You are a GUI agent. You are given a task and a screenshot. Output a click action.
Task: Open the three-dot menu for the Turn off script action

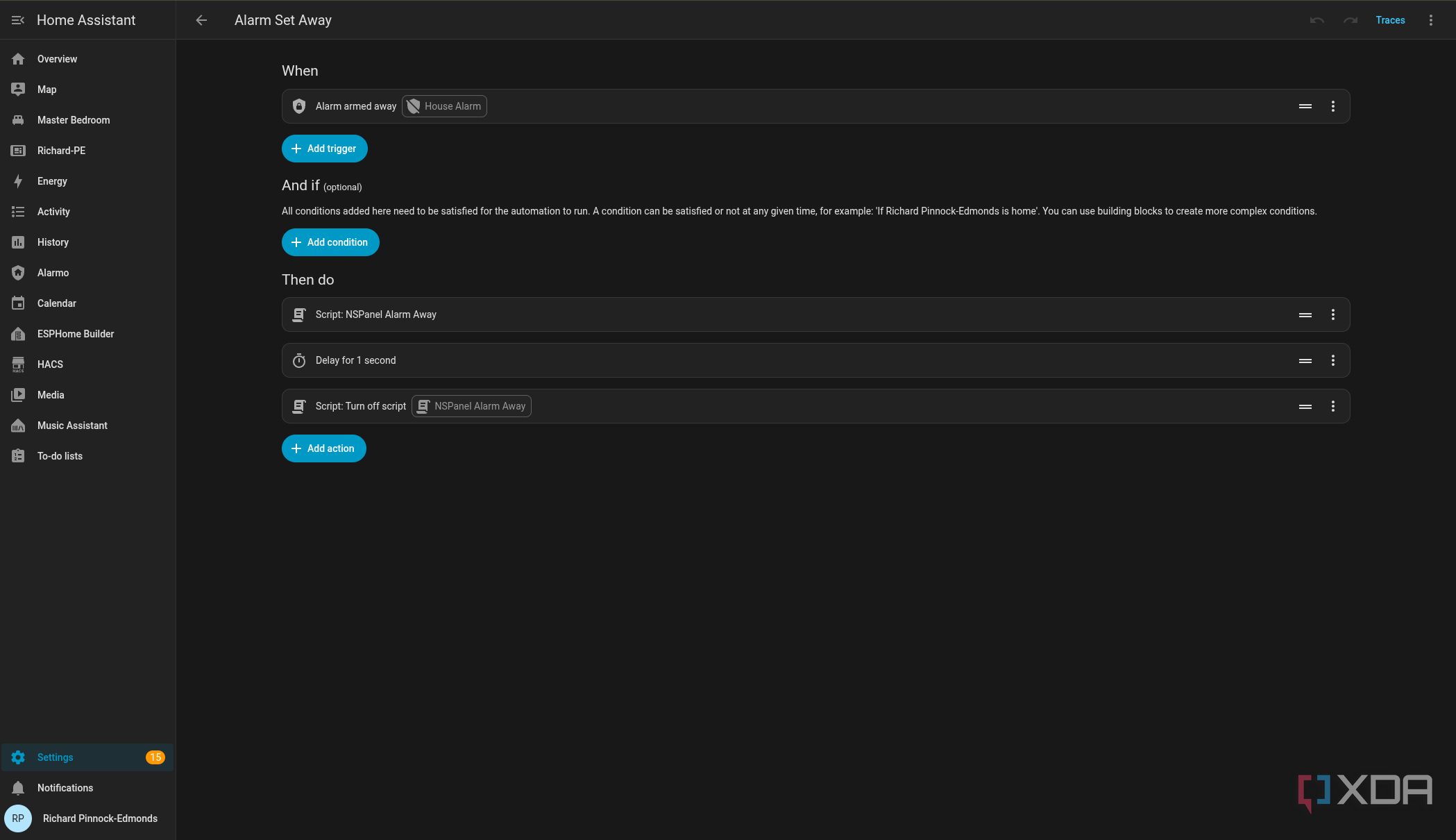1332,406
